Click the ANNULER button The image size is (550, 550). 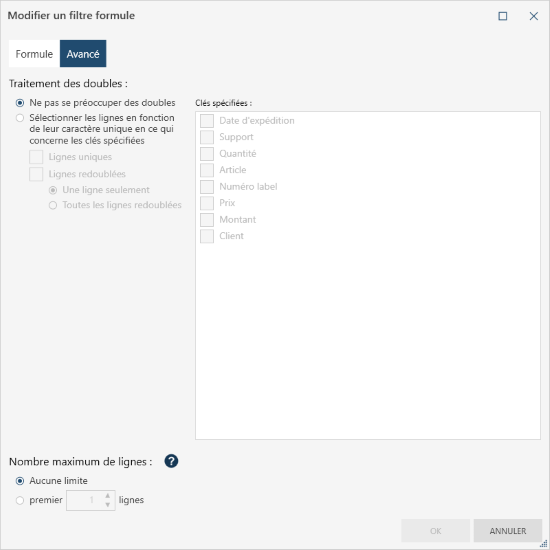coord(508,531)
